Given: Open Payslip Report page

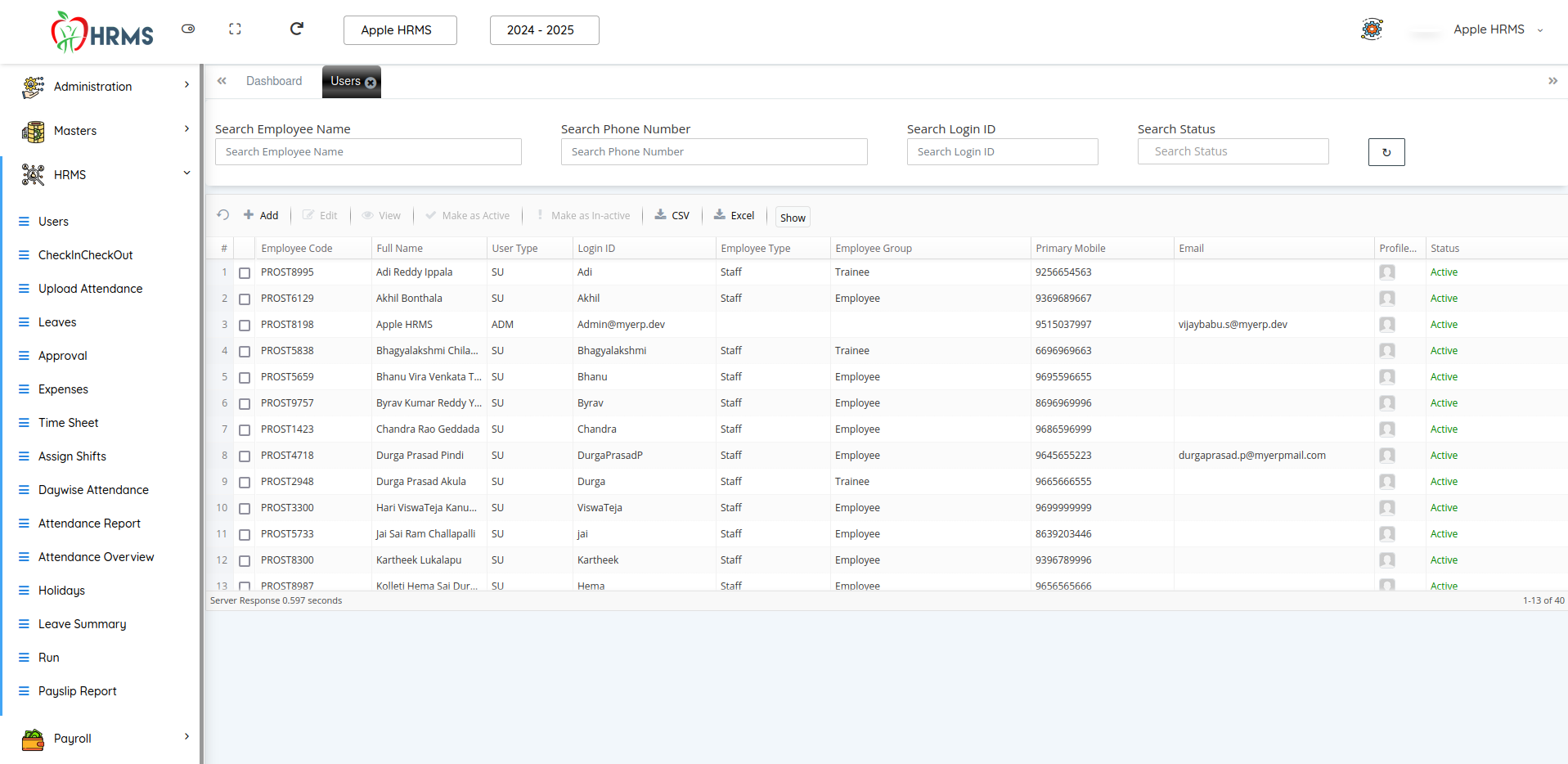Looking at the screenshot, I should tap(77, 691).
